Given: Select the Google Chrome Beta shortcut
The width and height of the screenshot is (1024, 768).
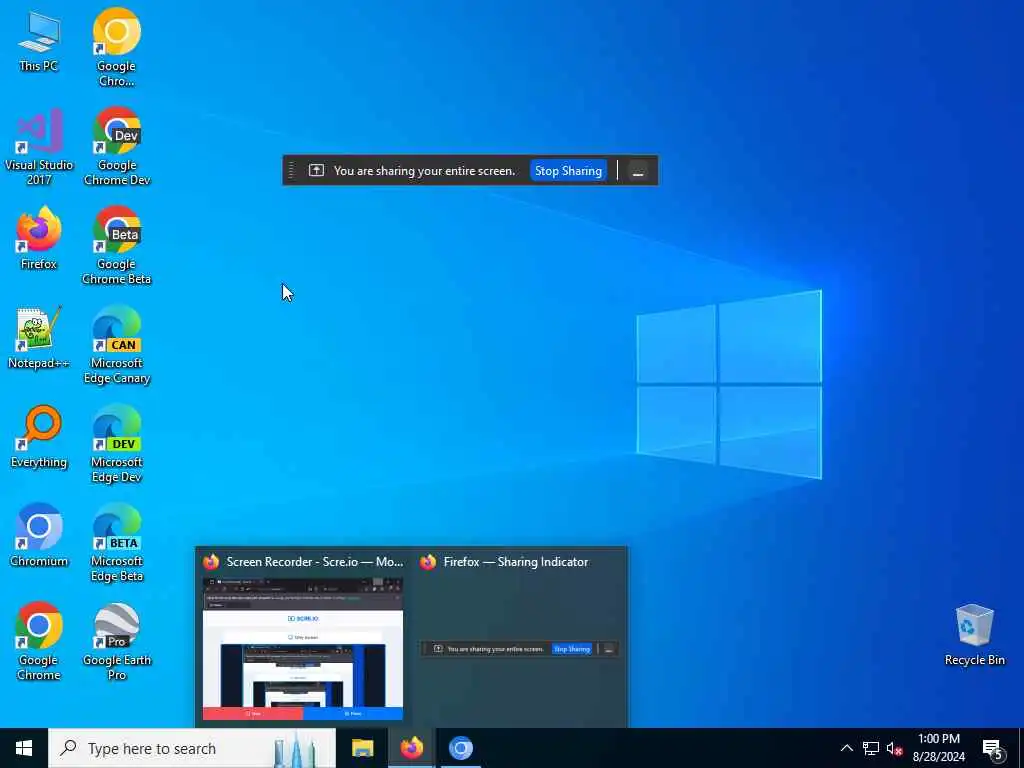Looking at the screenshot, I should coord(117,247).
